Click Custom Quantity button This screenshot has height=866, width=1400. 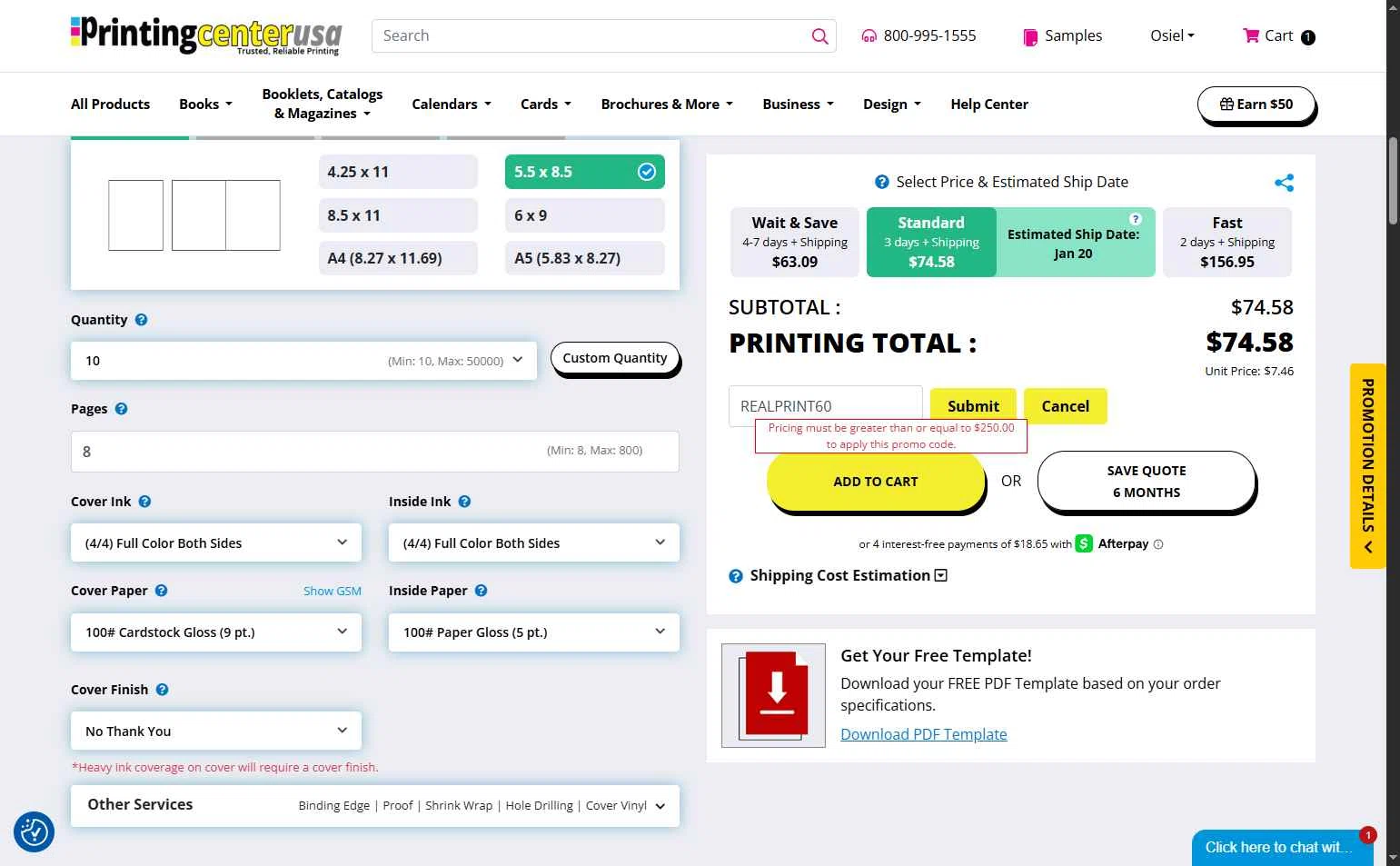tap(614, 359)
